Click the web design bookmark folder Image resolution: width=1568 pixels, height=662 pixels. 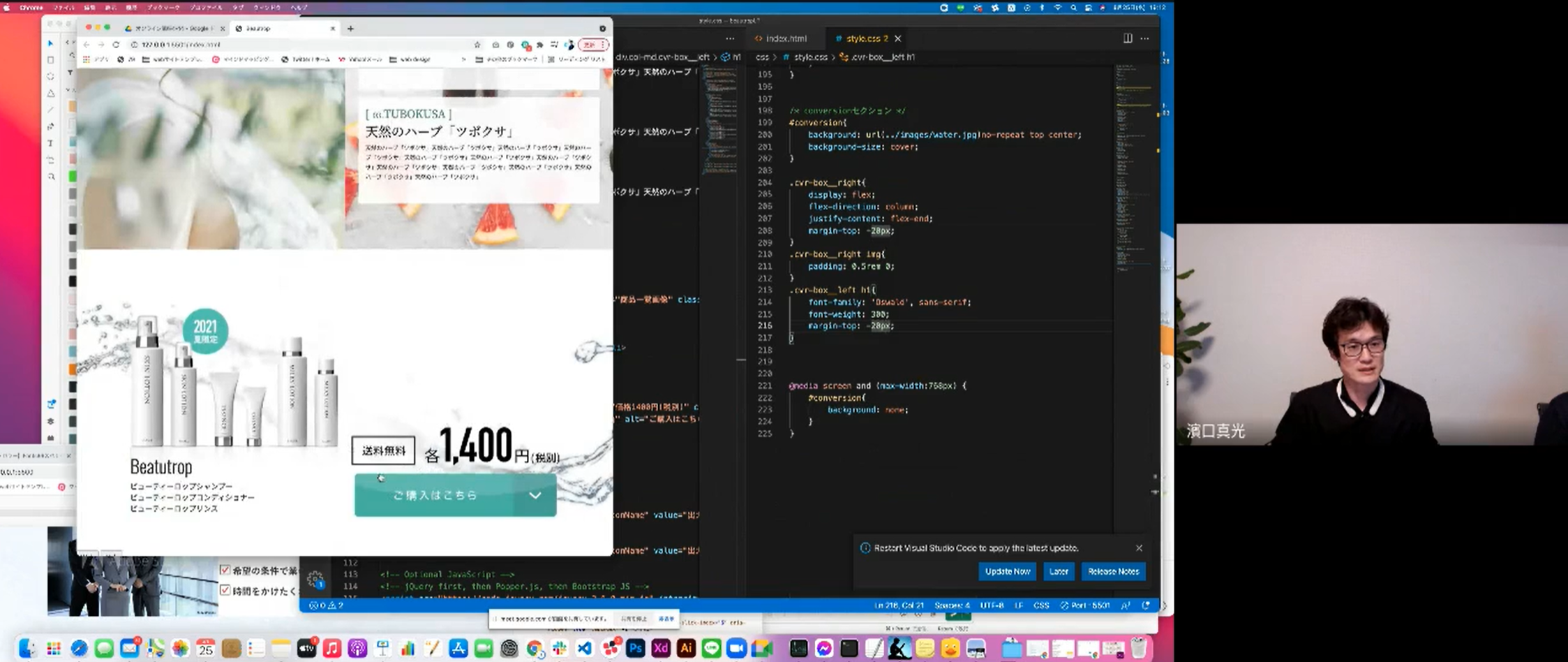coord(410,59)
